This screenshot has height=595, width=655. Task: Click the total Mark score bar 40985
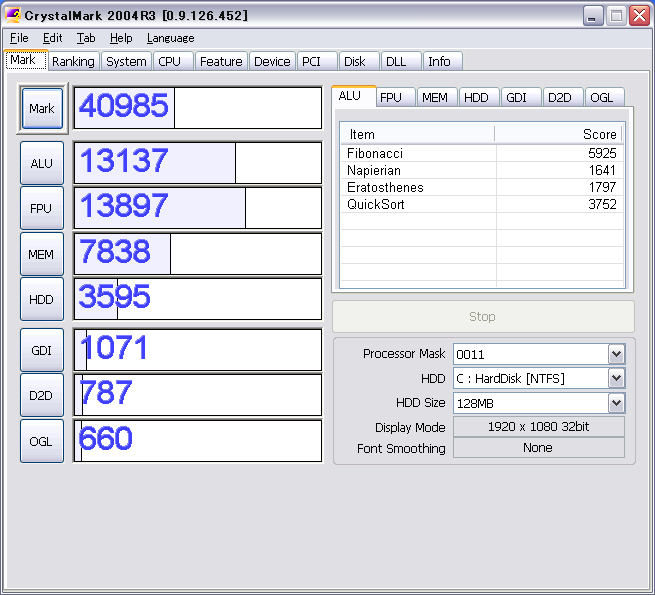[x=198, y=108]
